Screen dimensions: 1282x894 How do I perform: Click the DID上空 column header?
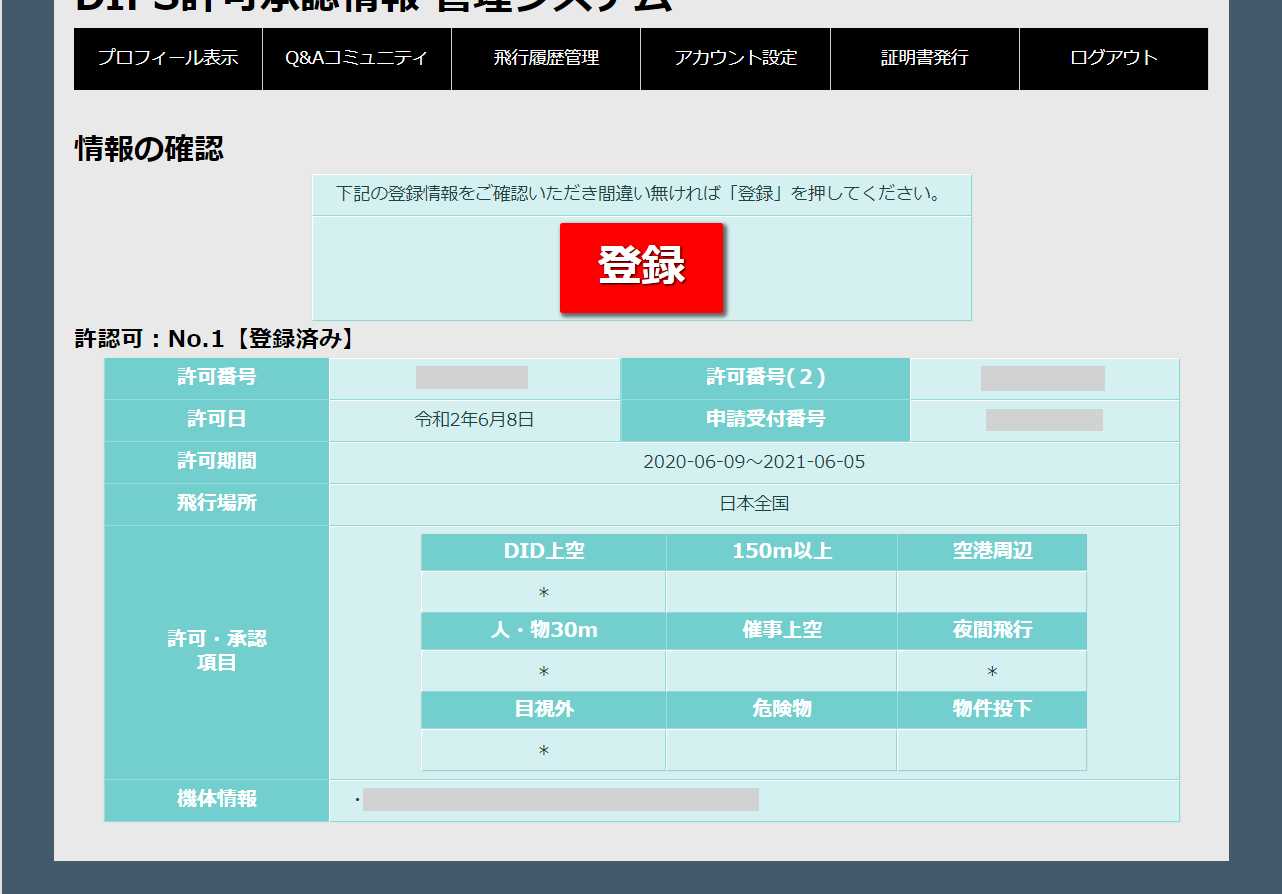click(544, 551)
